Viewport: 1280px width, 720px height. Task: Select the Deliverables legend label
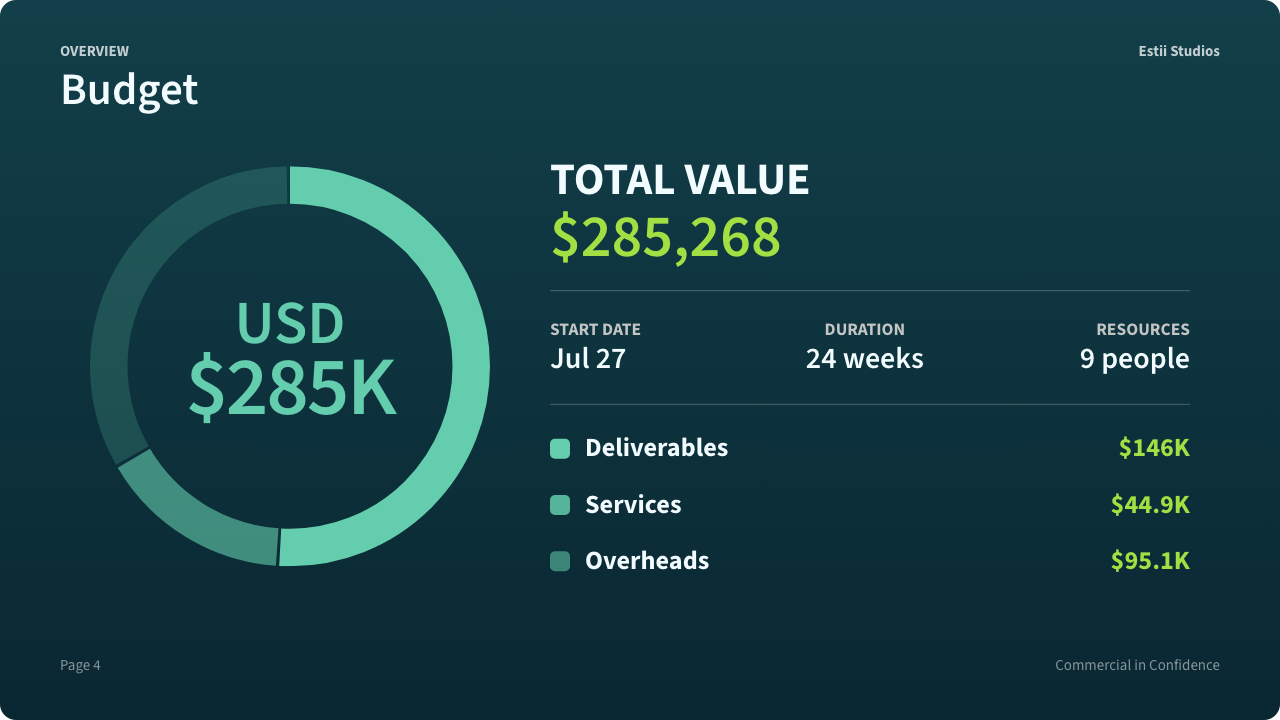pos(656,448)
